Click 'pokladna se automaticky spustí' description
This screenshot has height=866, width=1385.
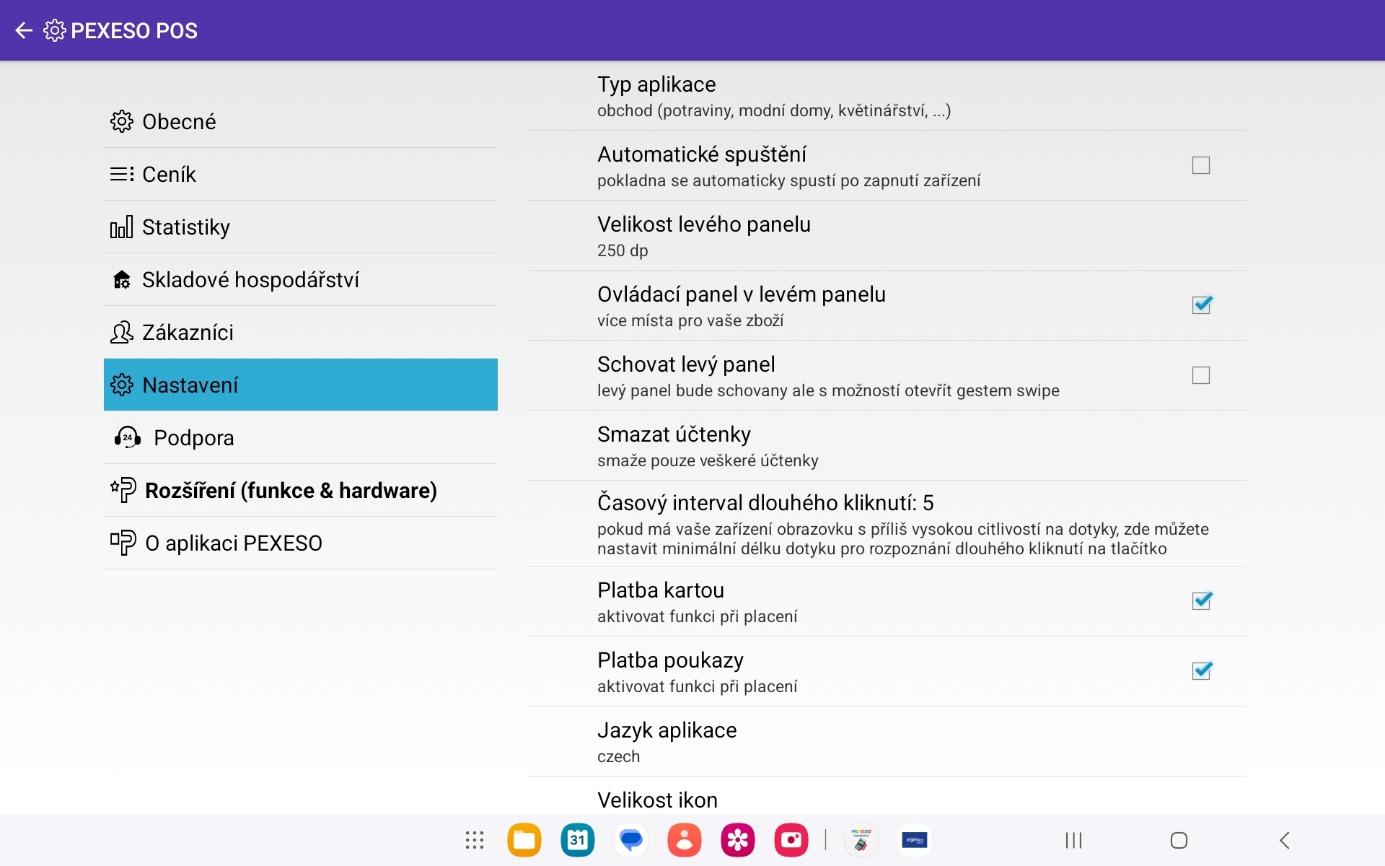(x=789, y=181)
